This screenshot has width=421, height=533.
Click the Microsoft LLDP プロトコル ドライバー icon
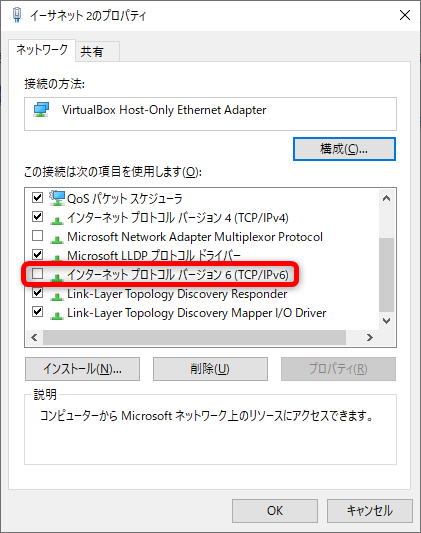point(57,258)
